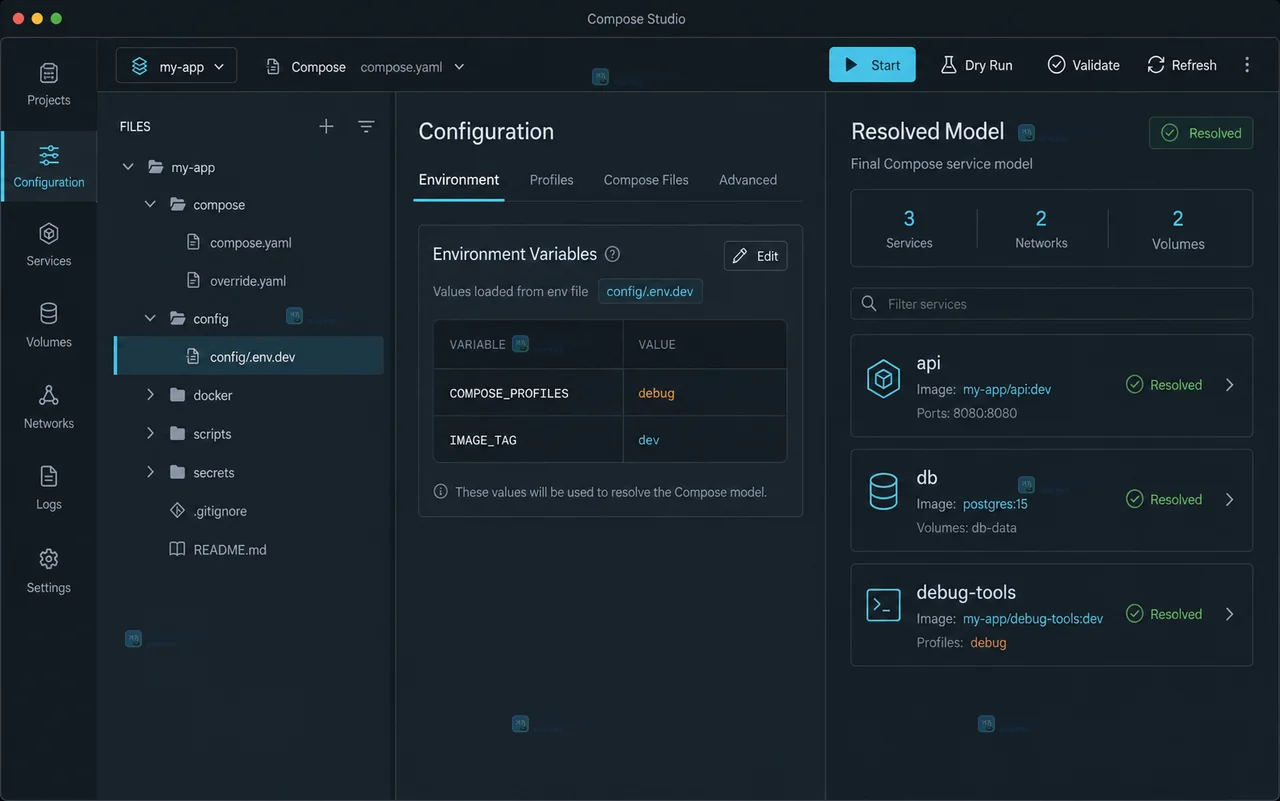
Task: Click the Start button
Action: click(x=872, y=65)
